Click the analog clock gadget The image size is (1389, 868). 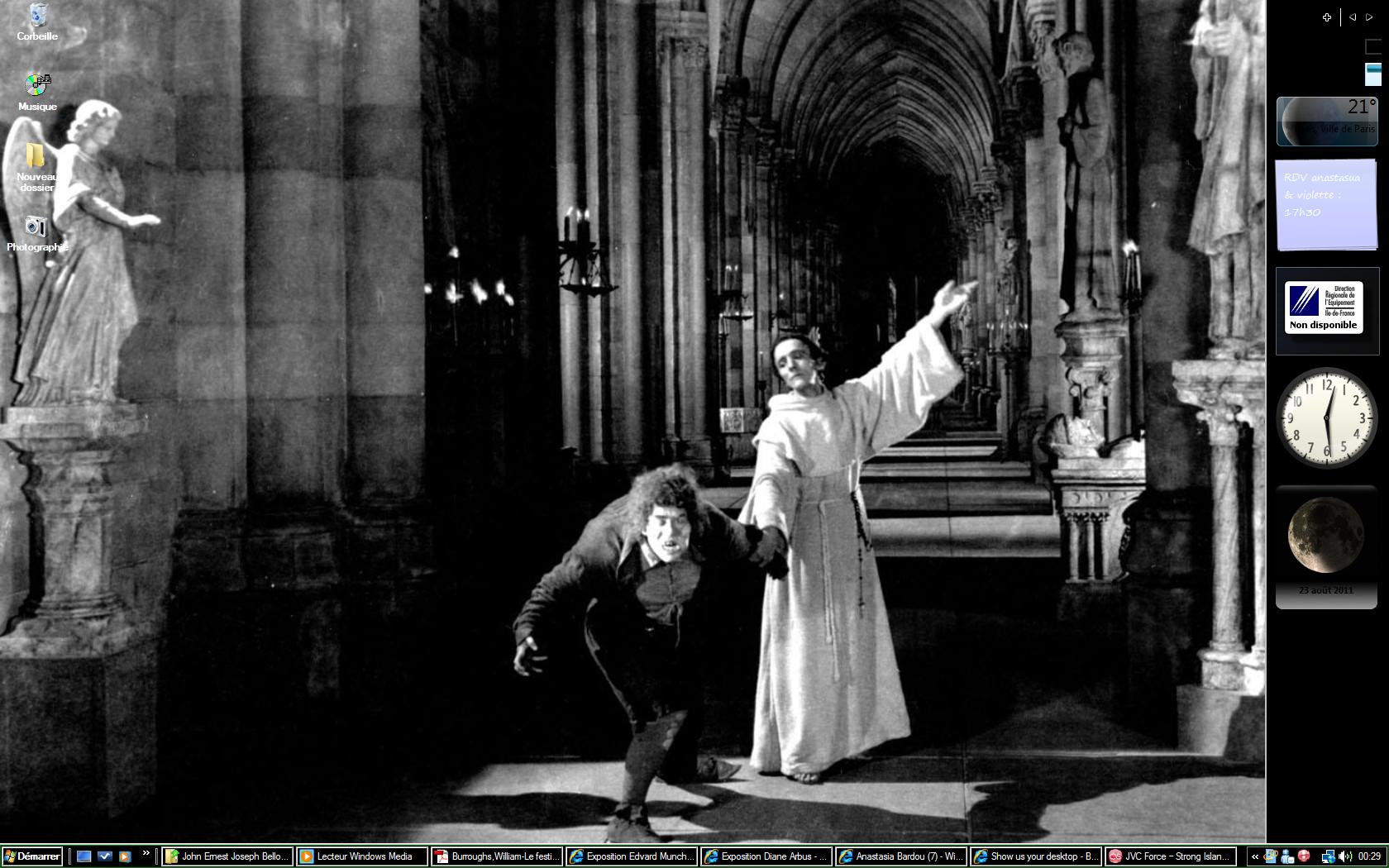pyautogui.click(x=1327, y=418)
